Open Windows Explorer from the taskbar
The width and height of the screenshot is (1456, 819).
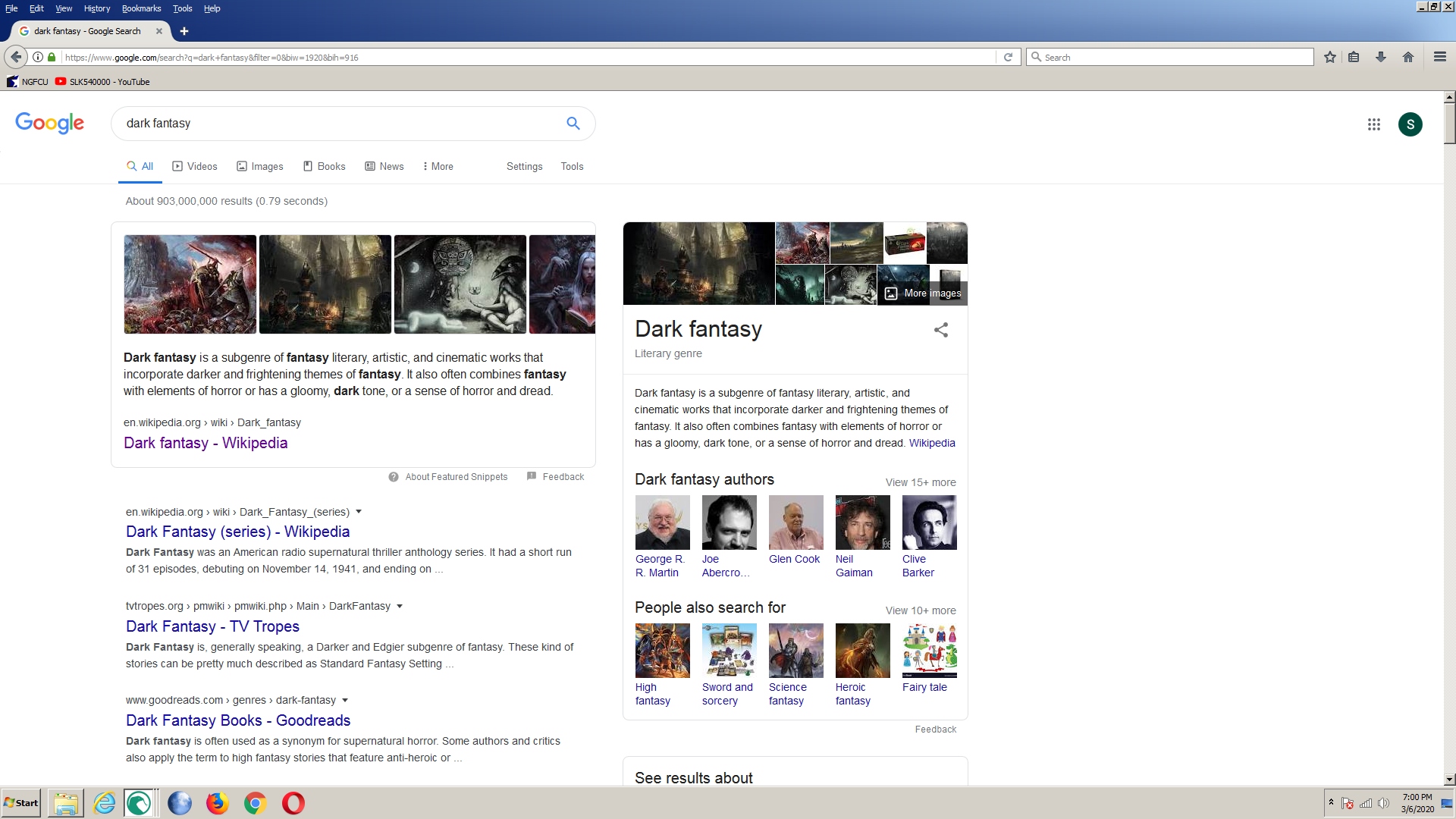66,803
